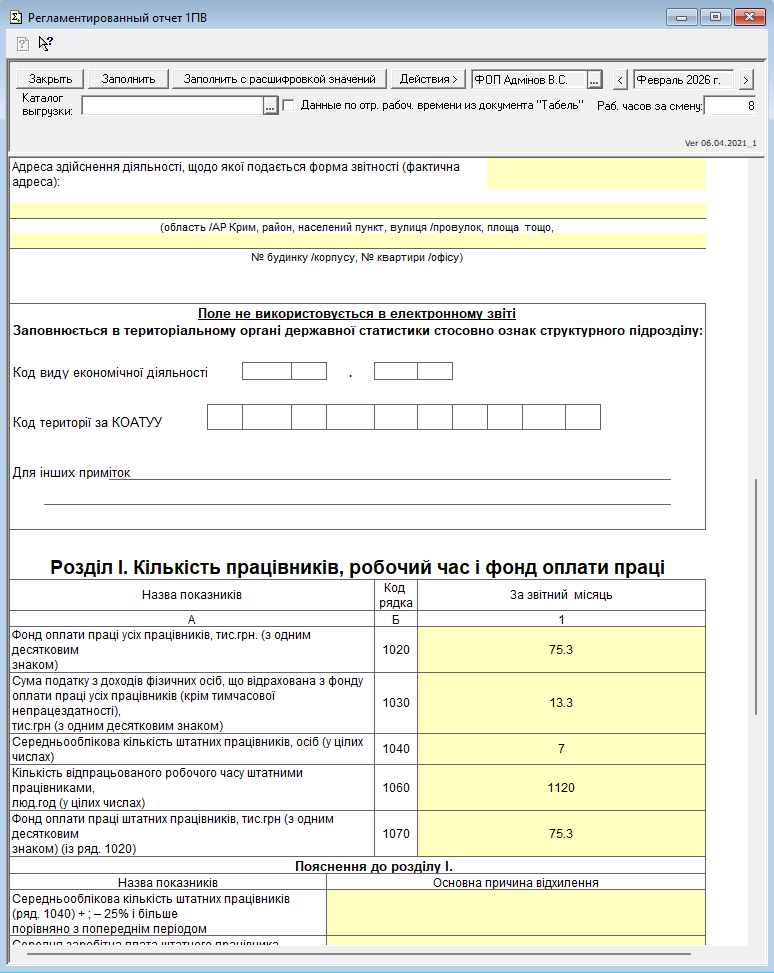Select the row 1040 value 7

(561, 749)
